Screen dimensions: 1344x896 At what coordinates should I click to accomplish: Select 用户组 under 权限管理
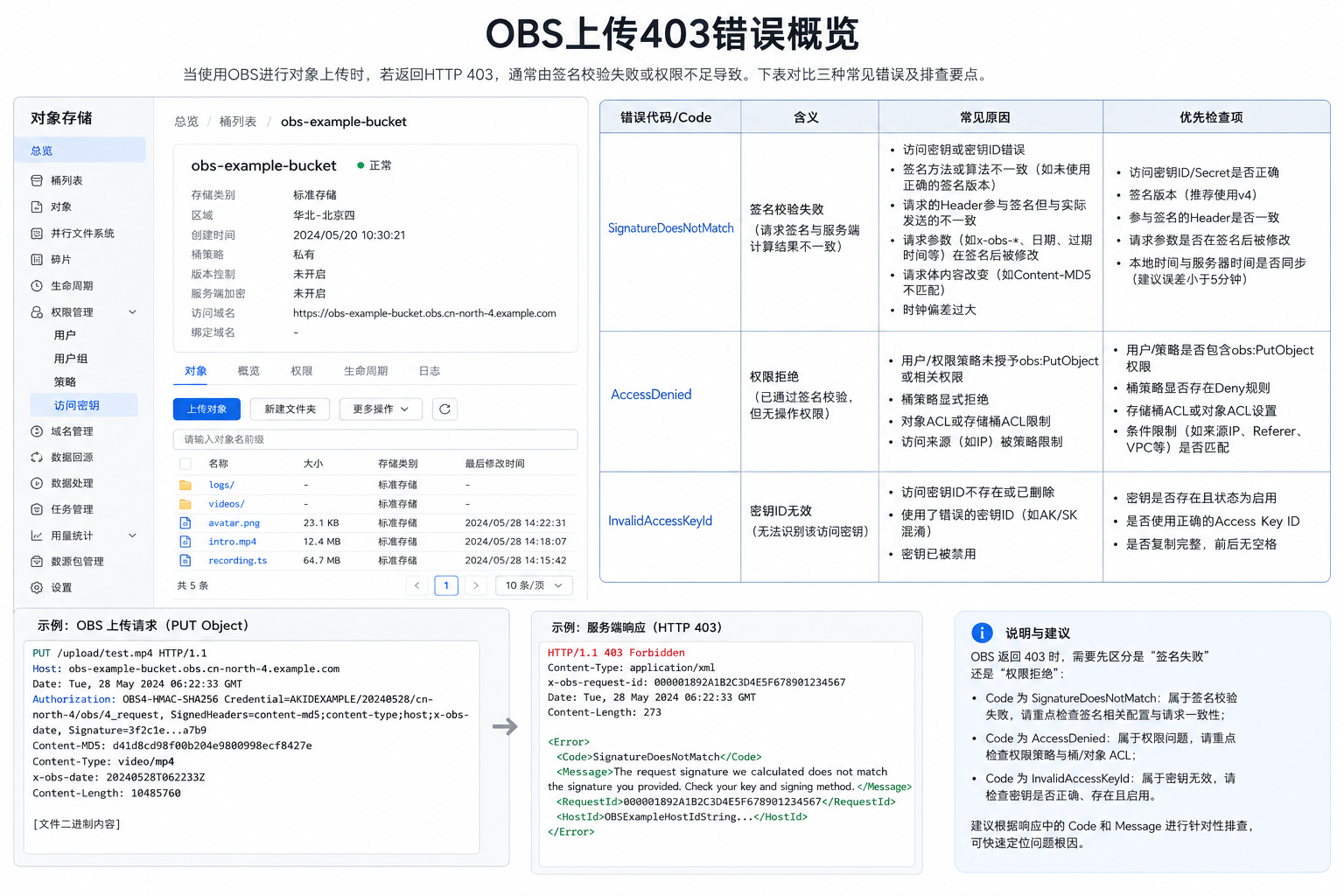point(71,359)
